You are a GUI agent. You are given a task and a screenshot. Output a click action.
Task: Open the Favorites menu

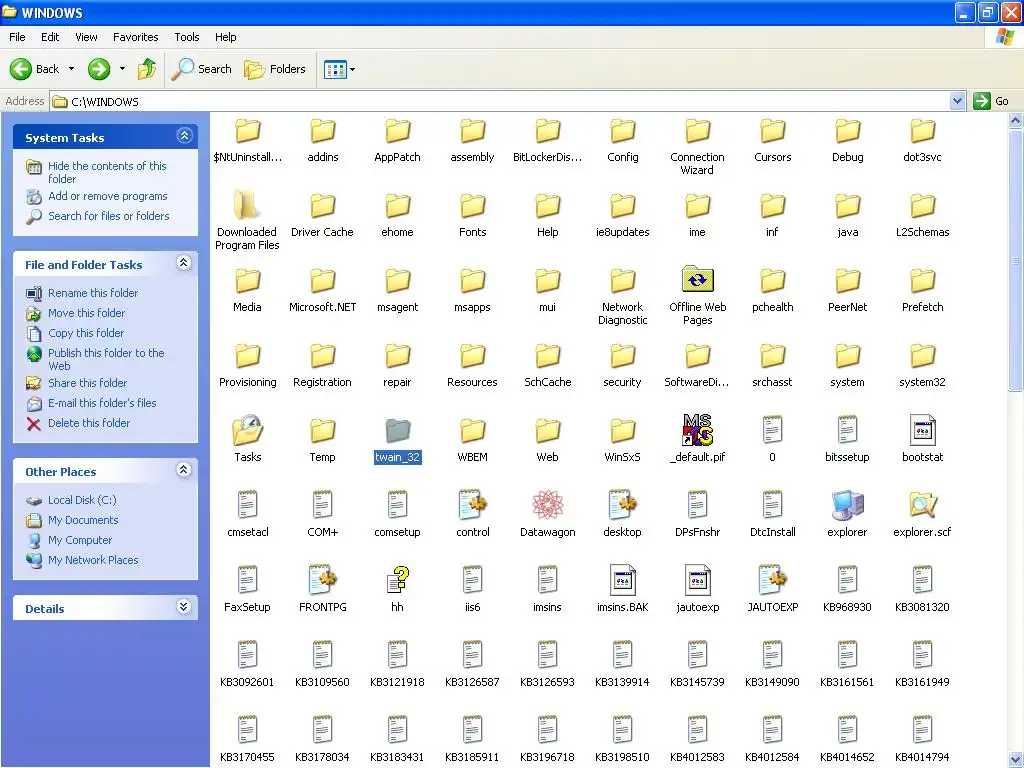[136, 37]
